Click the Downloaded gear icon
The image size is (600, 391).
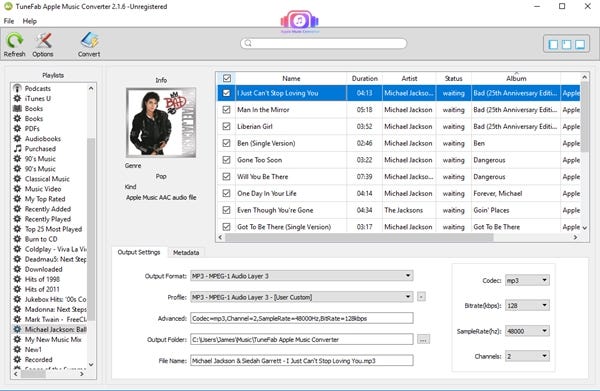click(17, 269)
